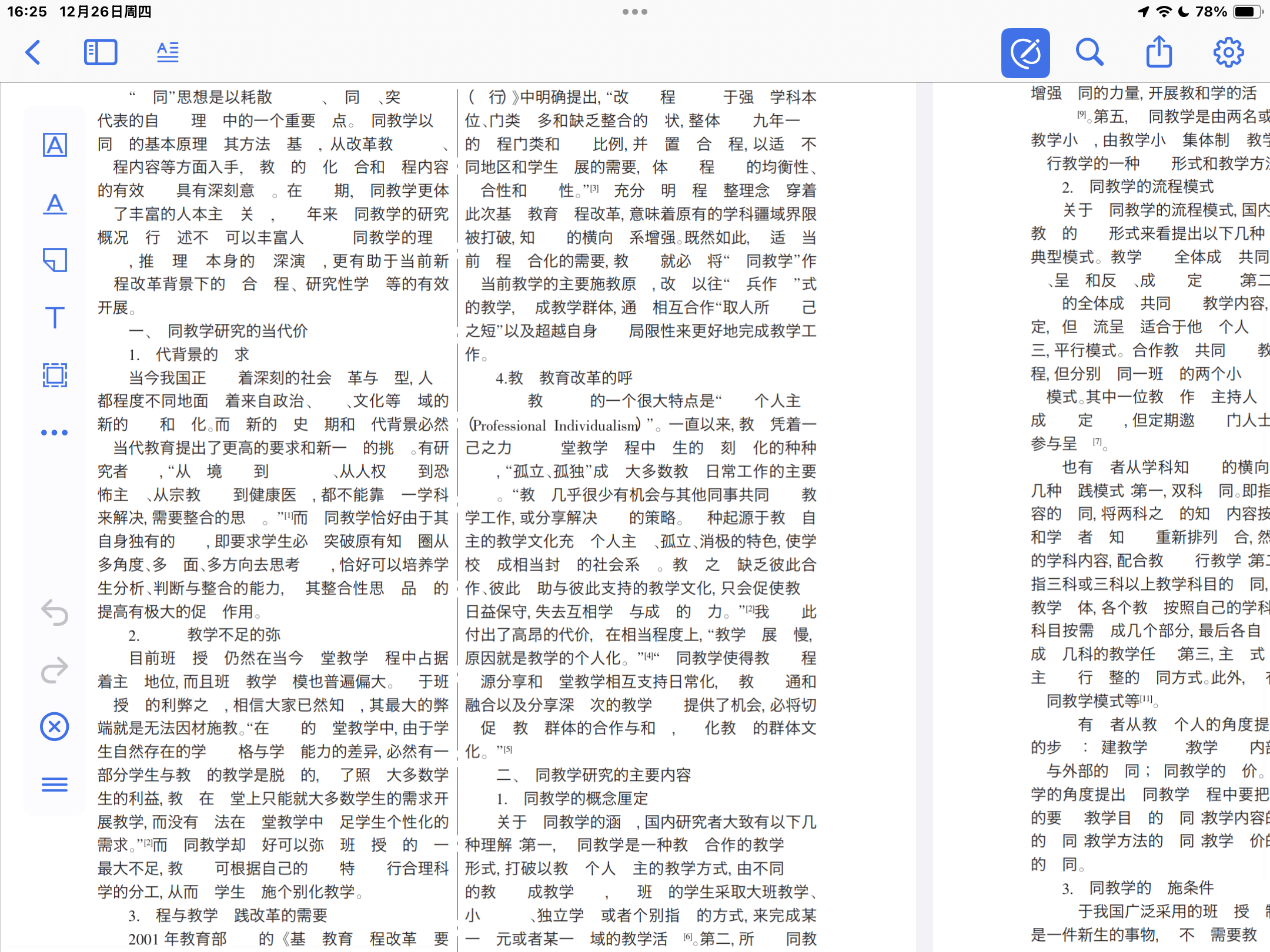Select the text highlight box tool
This screenshot has height=952, width=1270.
(x=55, y=145)
